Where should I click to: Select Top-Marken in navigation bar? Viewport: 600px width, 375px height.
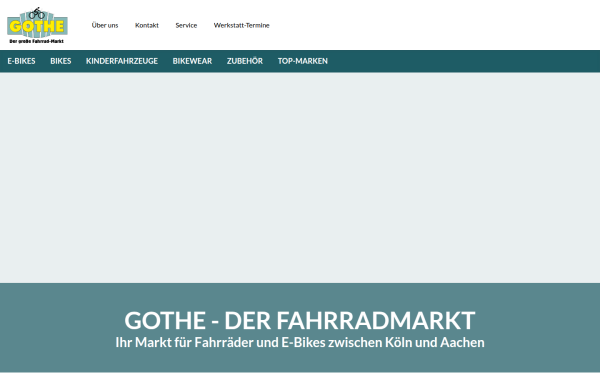pos(303,61)
